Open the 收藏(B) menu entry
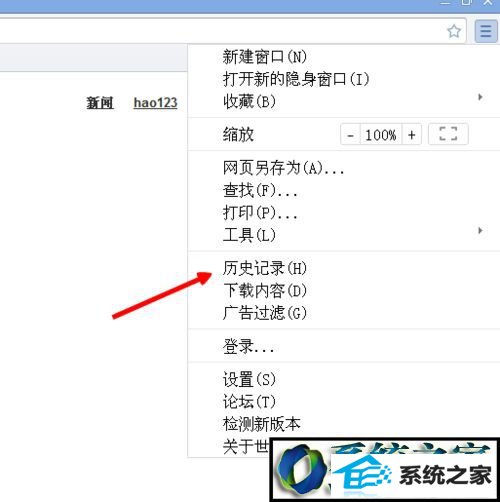This screenshot has width=500, height=502. pos(344,101)
